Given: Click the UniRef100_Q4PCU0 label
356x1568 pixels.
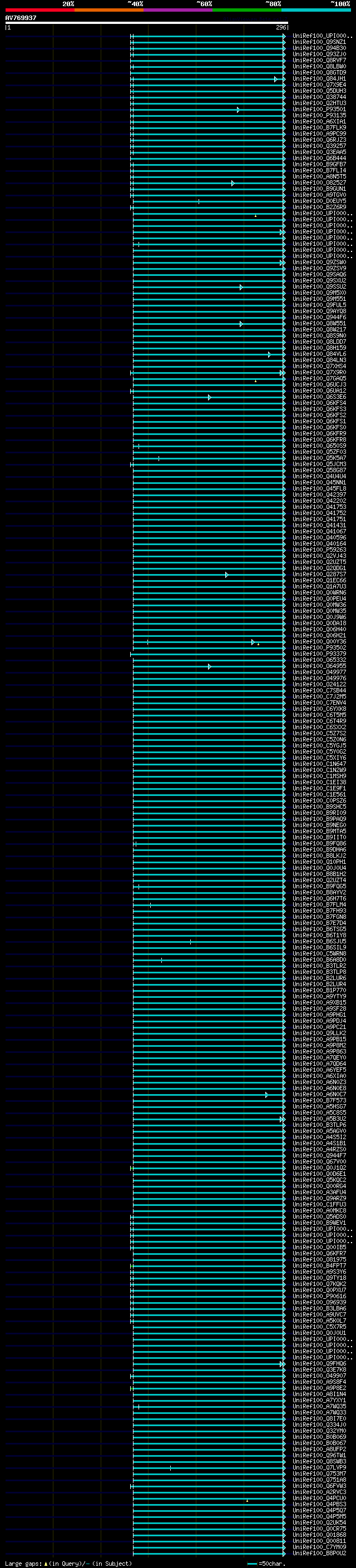Looking at the screenshot, I should pos(319,1498).
